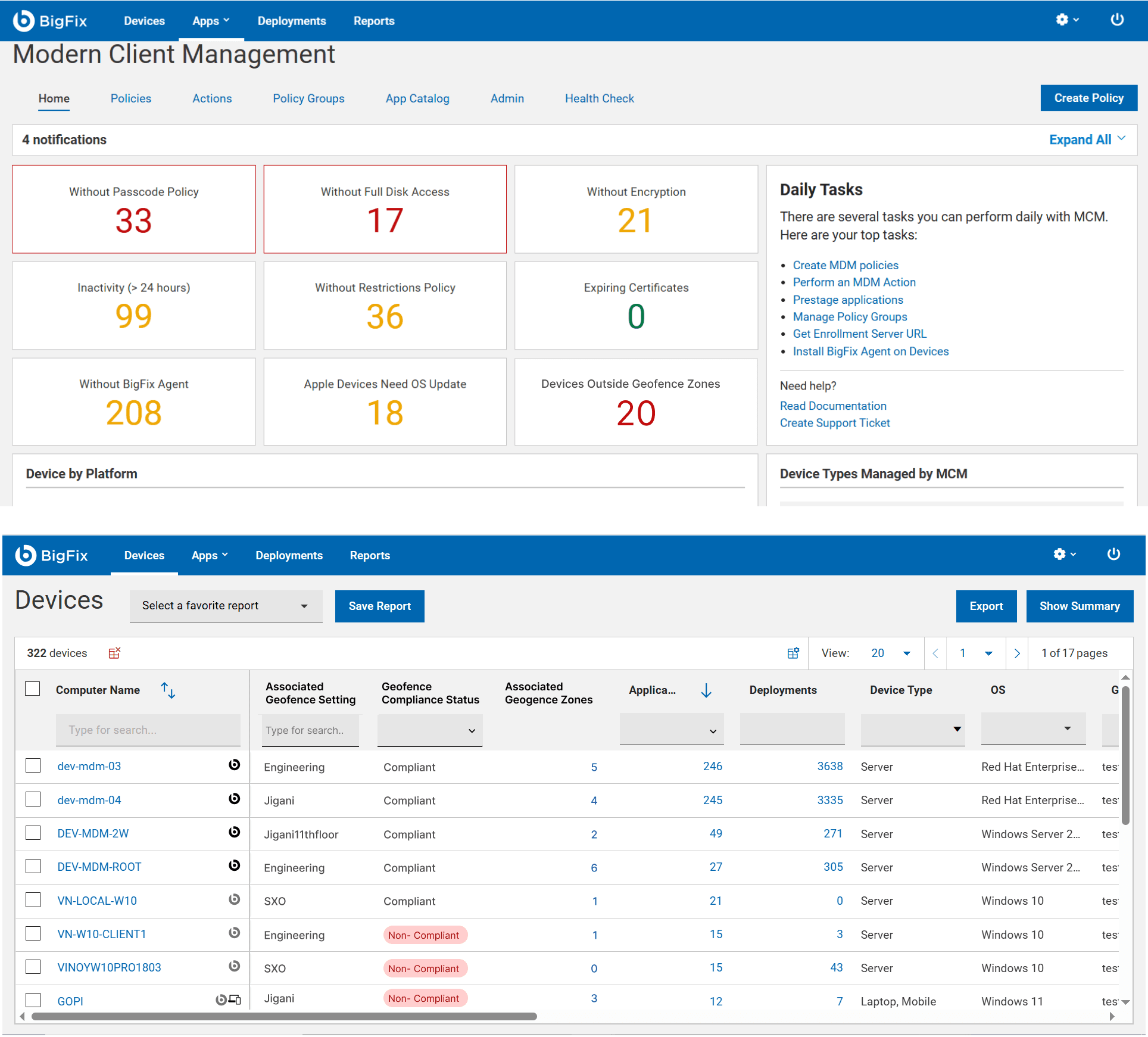
Task: Open the View rows-per-page dropdown
Action: (891, 653)
